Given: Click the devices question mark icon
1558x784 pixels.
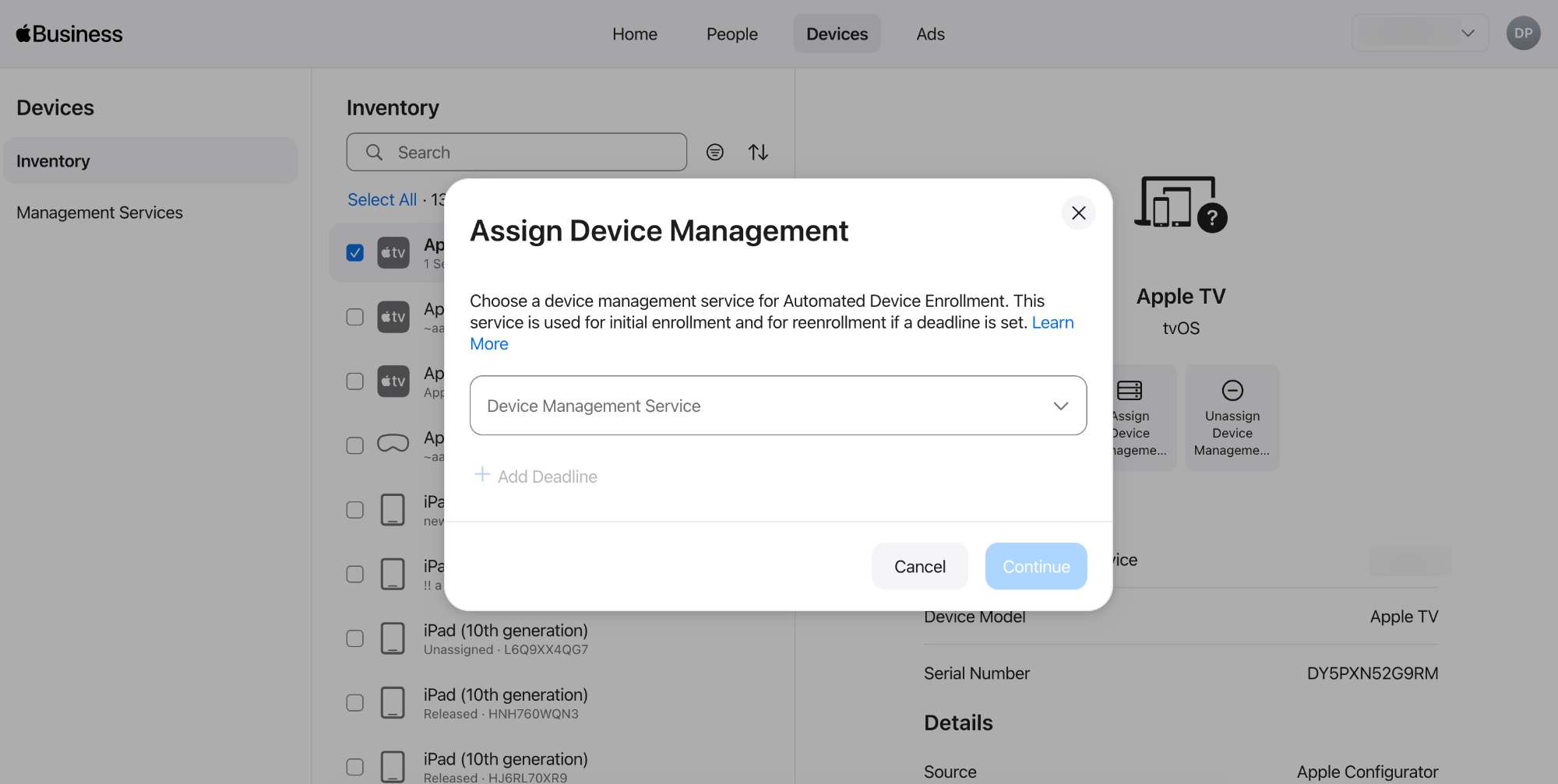Looking at the screenshot, I should coord(1181,204).
